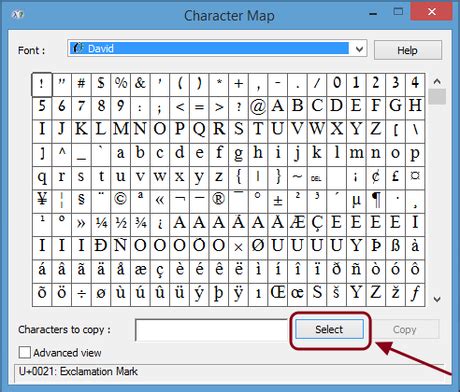Open the Help dialog
The image size is (460, 392).
point(408,50)
